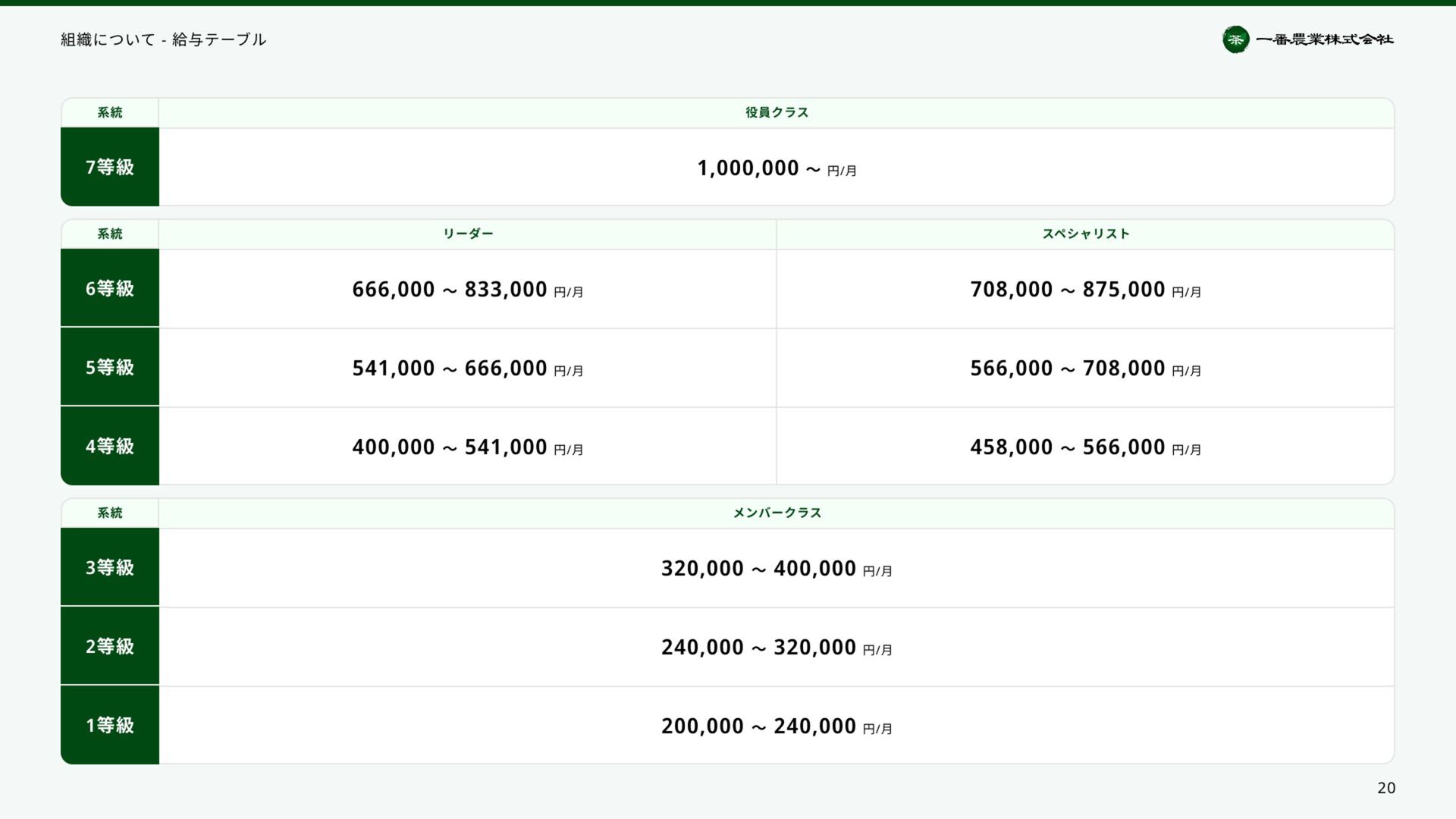Image resolution: width=1456 pixels, height=819 pixels.
Task: Select the 5等級 grade cell
Action: (110, 367)
